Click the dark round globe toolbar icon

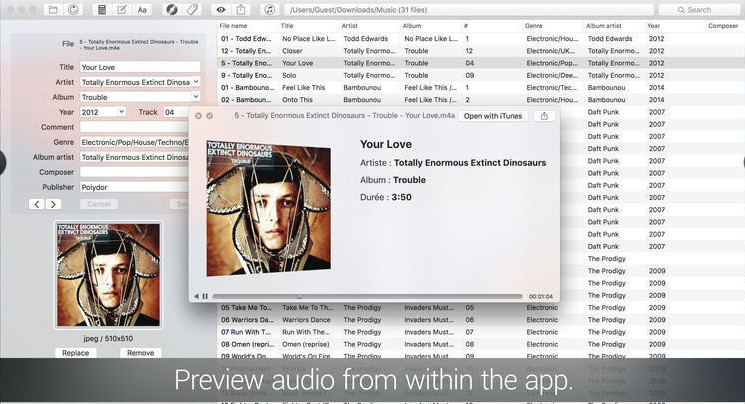(x=172, y=10)
